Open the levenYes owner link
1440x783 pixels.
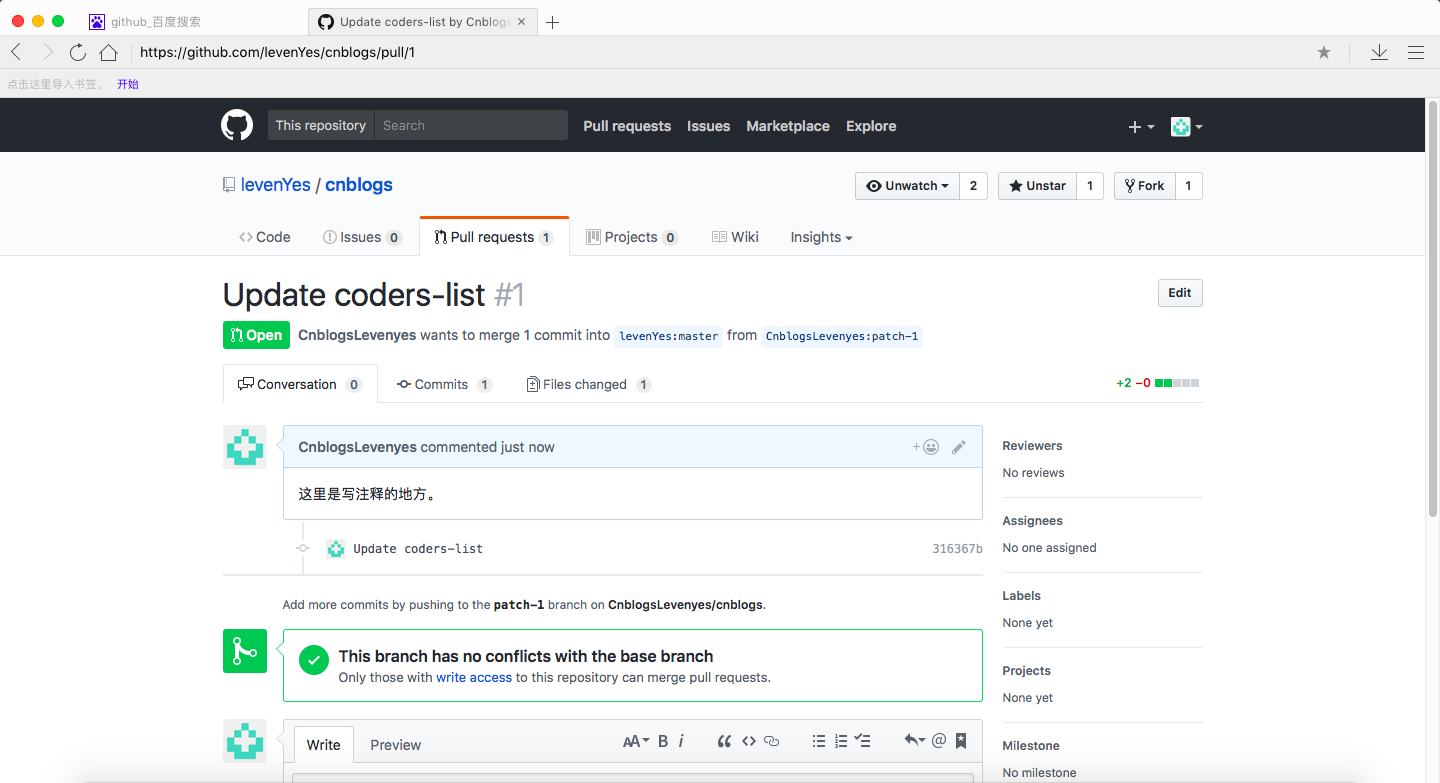pos(276,185)
